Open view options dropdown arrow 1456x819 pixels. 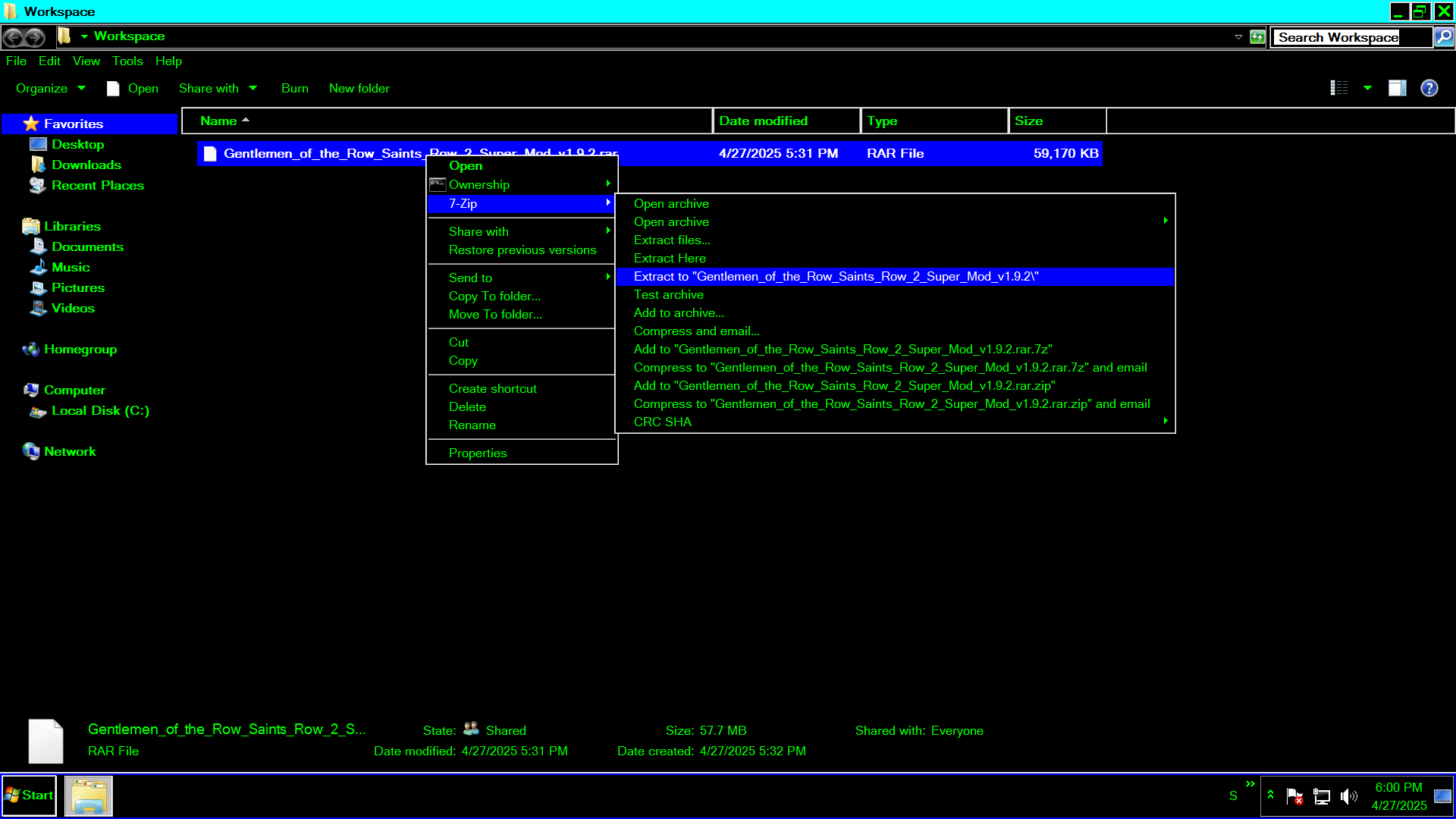pos(1367,88)
